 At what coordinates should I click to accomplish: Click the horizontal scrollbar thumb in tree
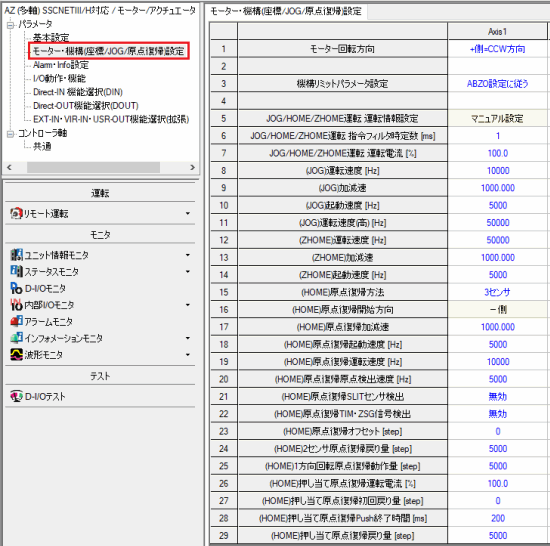coord(93,167)
